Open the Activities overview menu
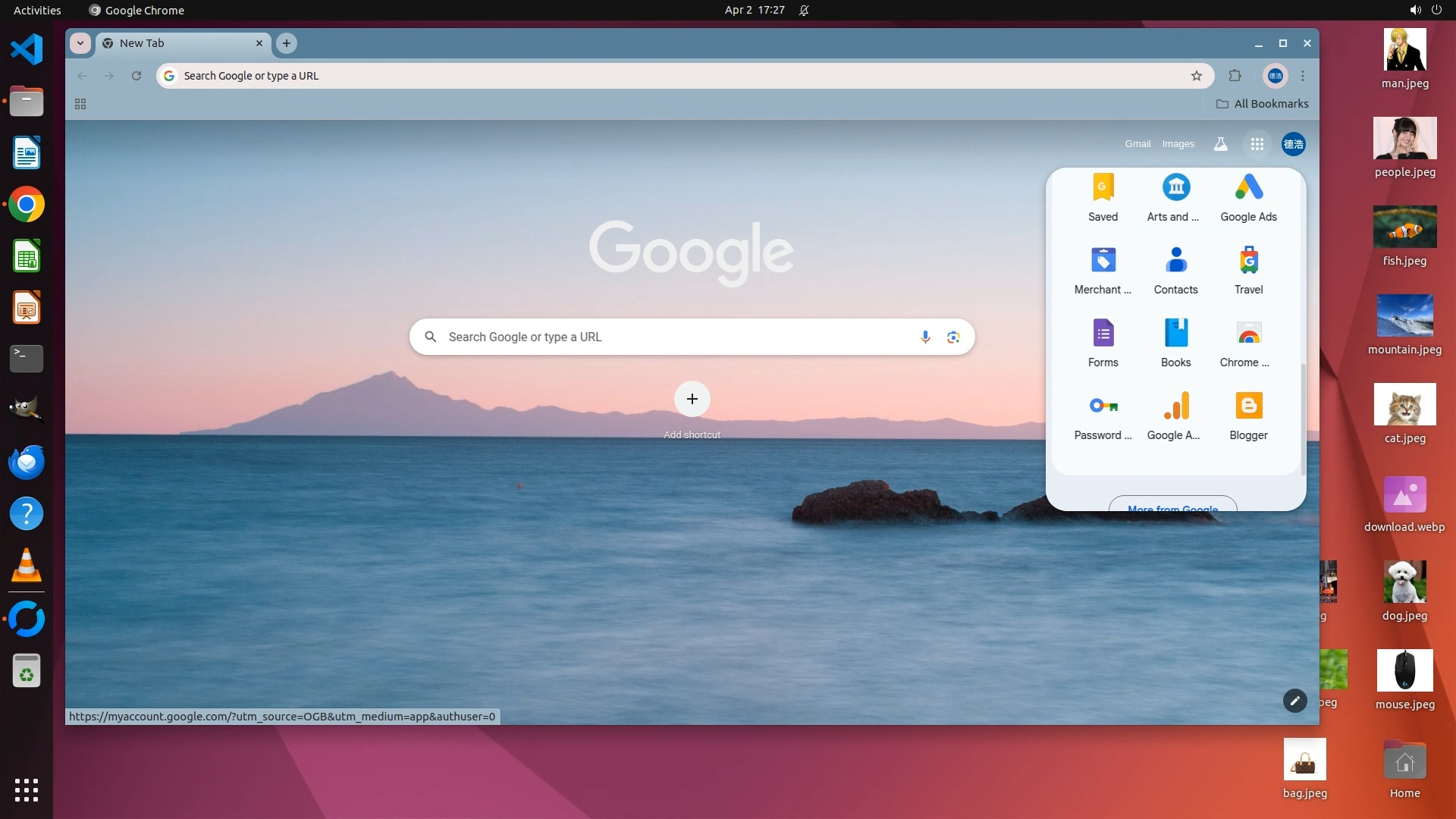This screenshot has width=1456, height=819. click(x=37, y=11)
